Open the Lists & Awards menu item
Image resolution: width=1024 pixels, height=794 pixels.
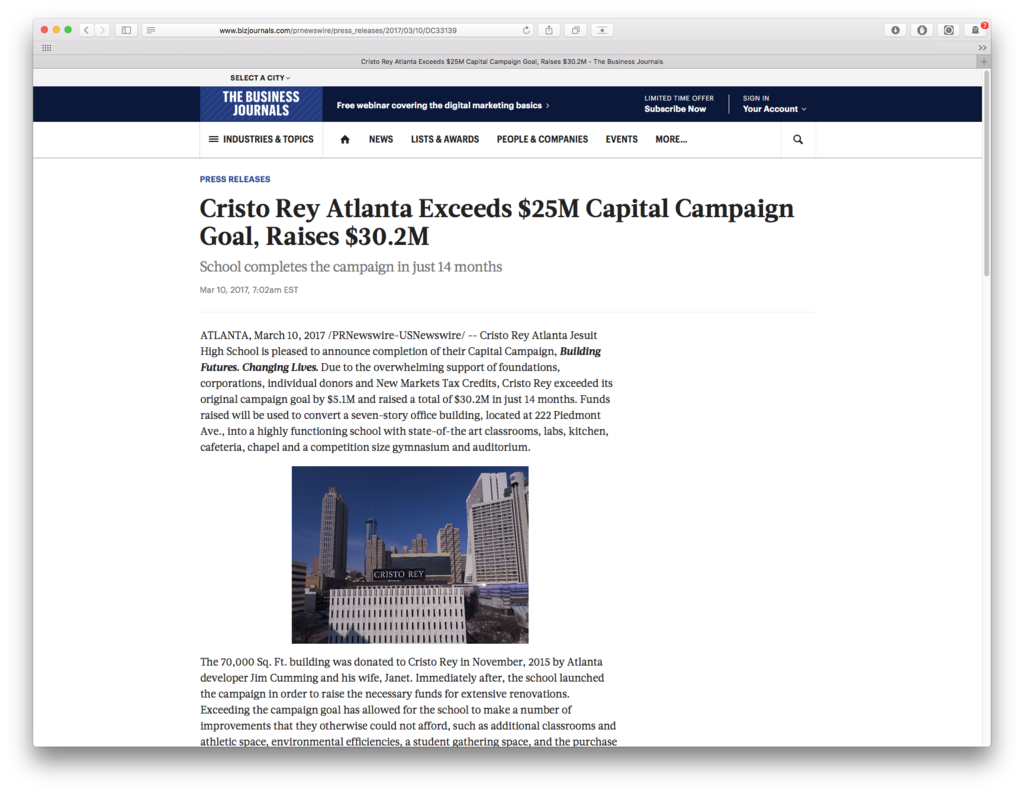[x=445, y=139]
